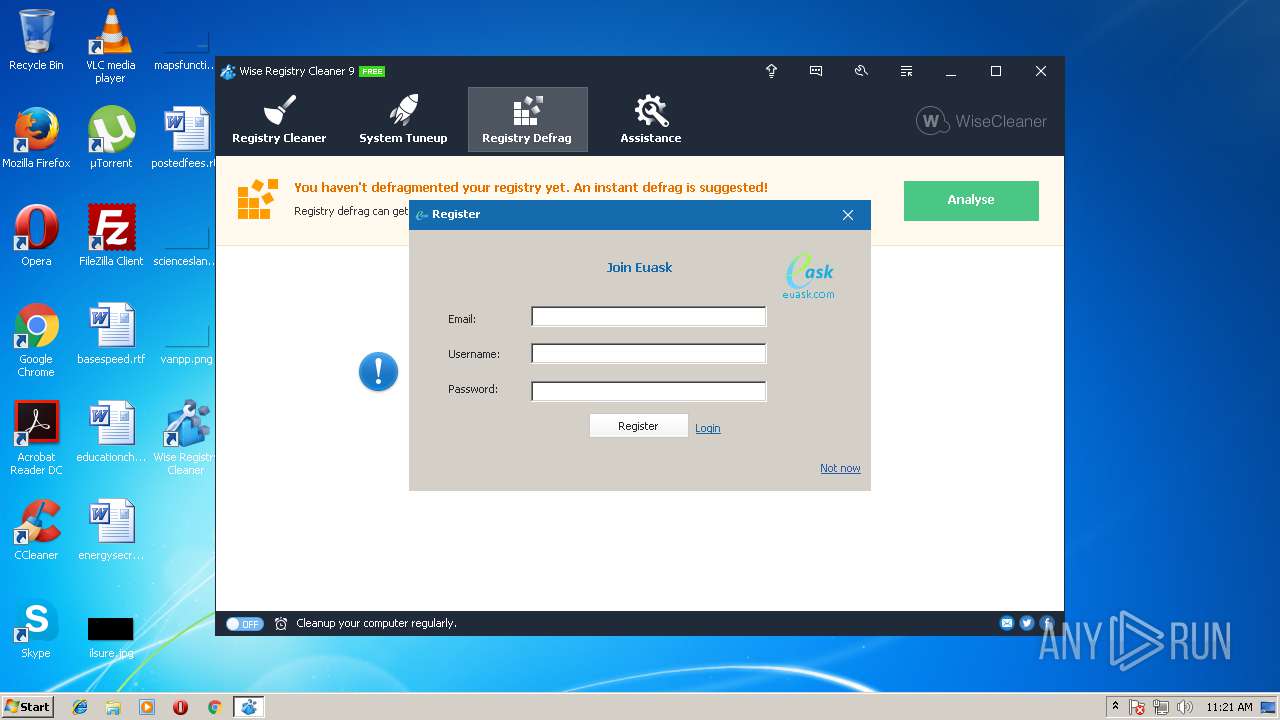Click the alarm clock icon in status bar

click(x=281, y=623)
